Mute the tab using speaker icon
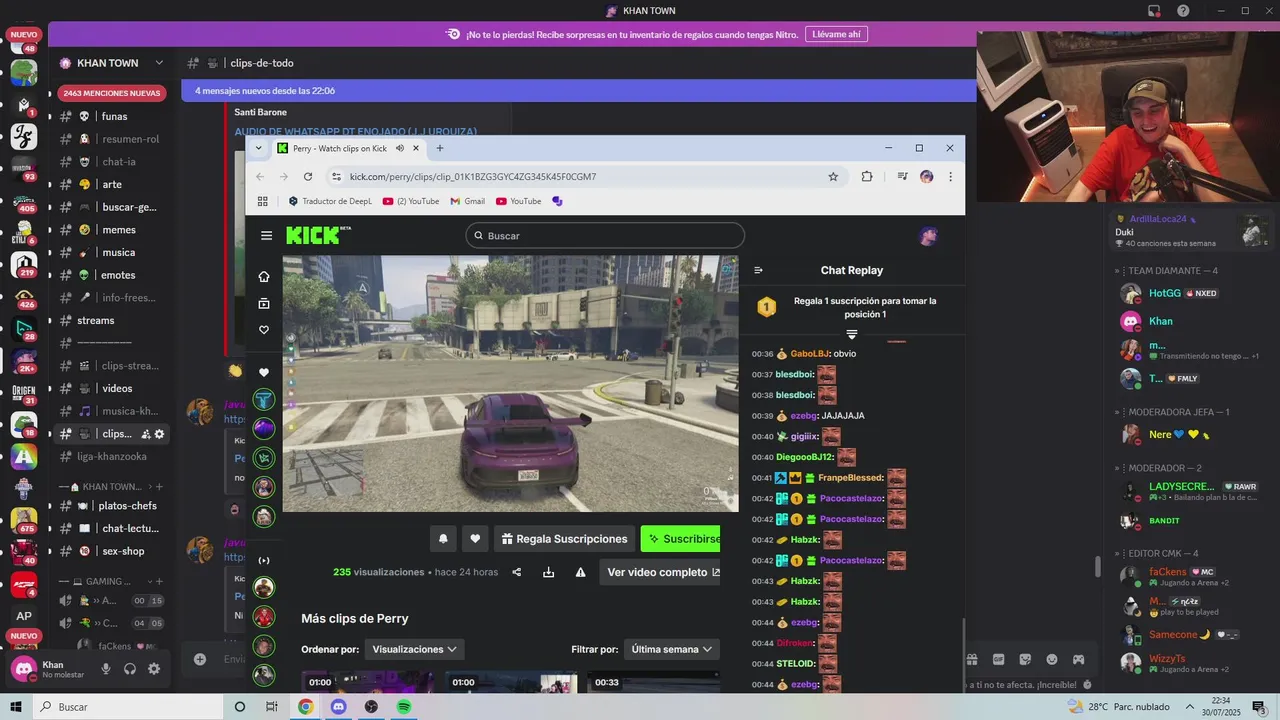This screenshot has height=720, width=1280. (x=399, y=148)
